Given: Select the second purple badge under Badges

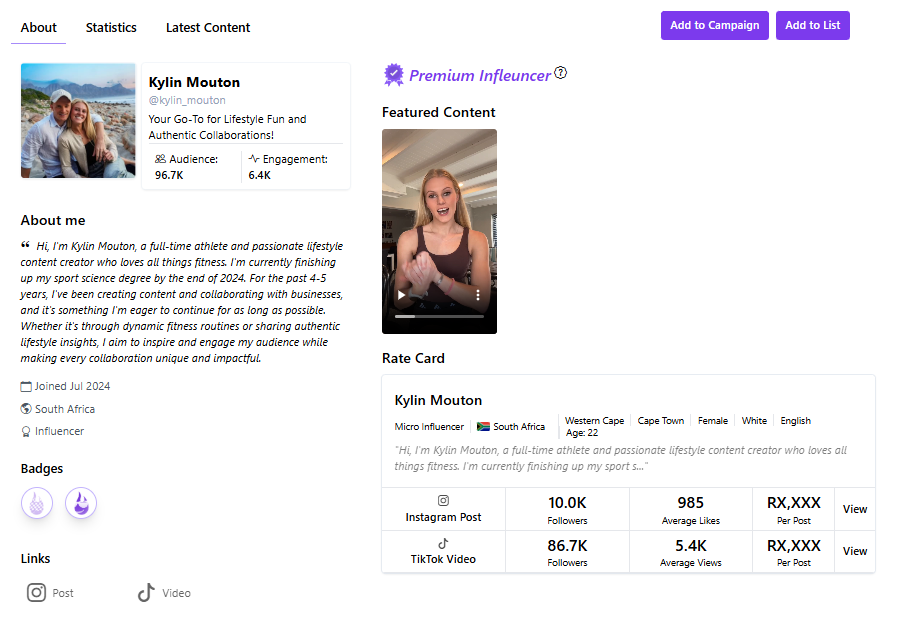Looking at the screenshot, I should (81, 503).
